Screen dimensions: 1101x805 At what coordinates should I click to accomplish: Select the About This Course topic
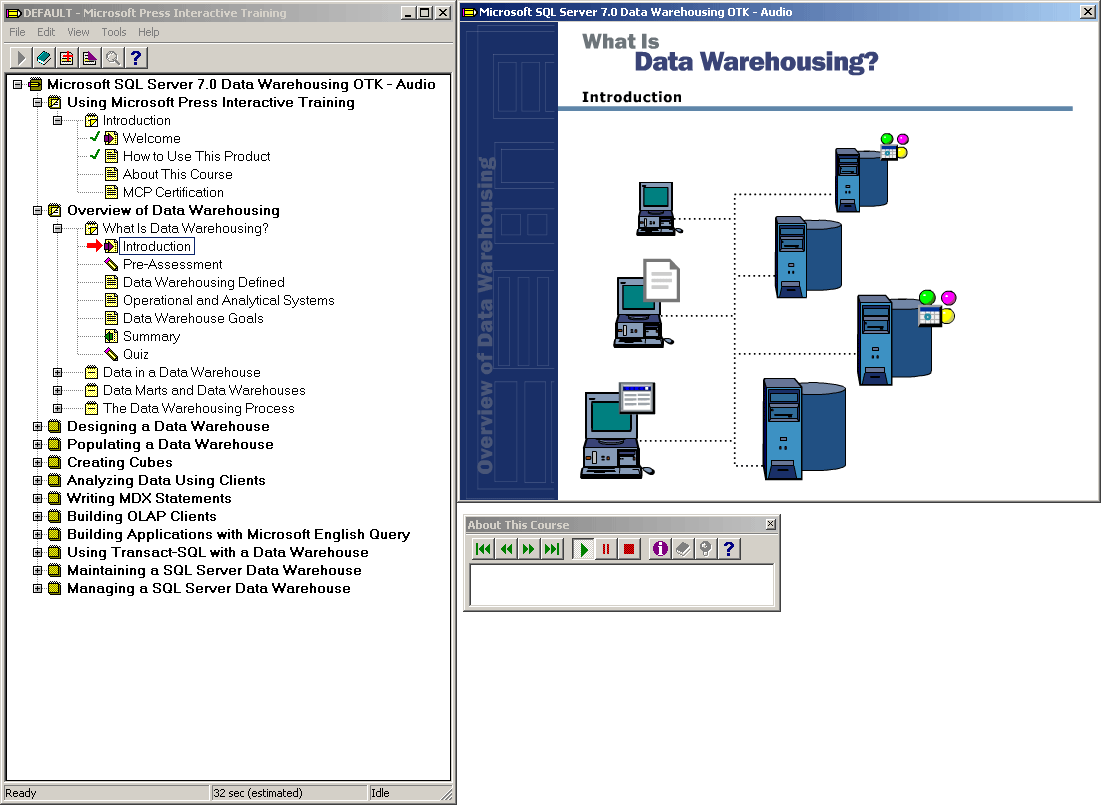[x=178, y=174]
